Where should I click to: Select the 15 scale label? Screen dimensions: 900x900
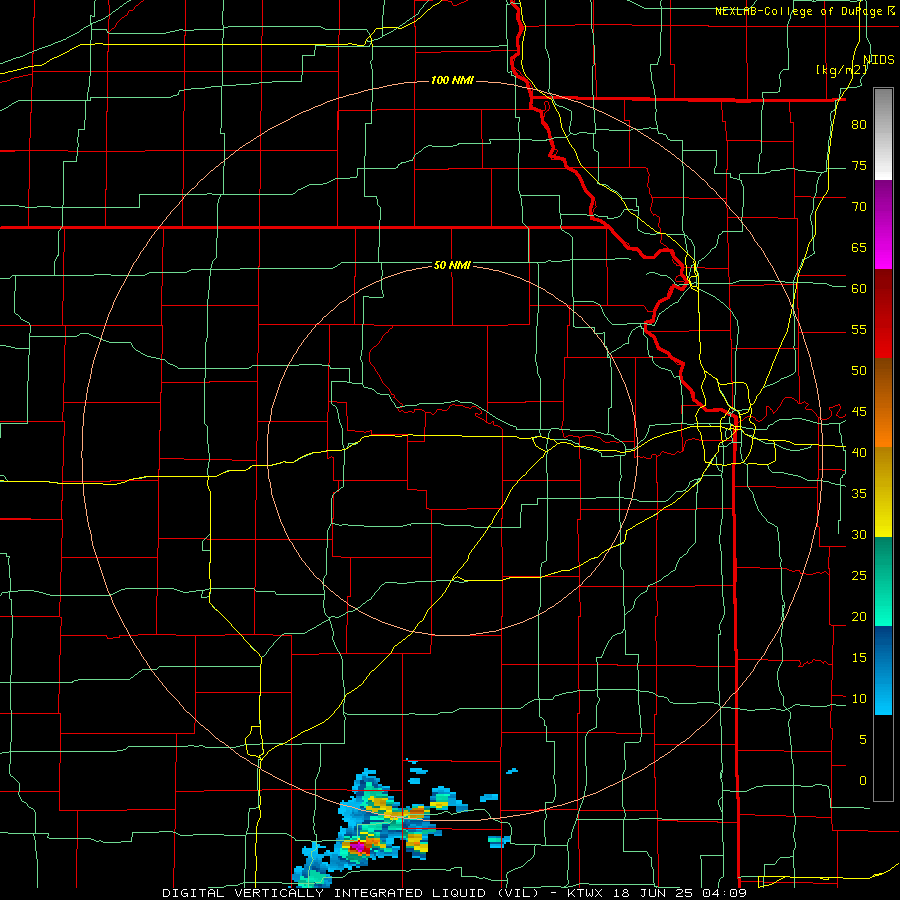pyautogui.click(x=859, y=658)
